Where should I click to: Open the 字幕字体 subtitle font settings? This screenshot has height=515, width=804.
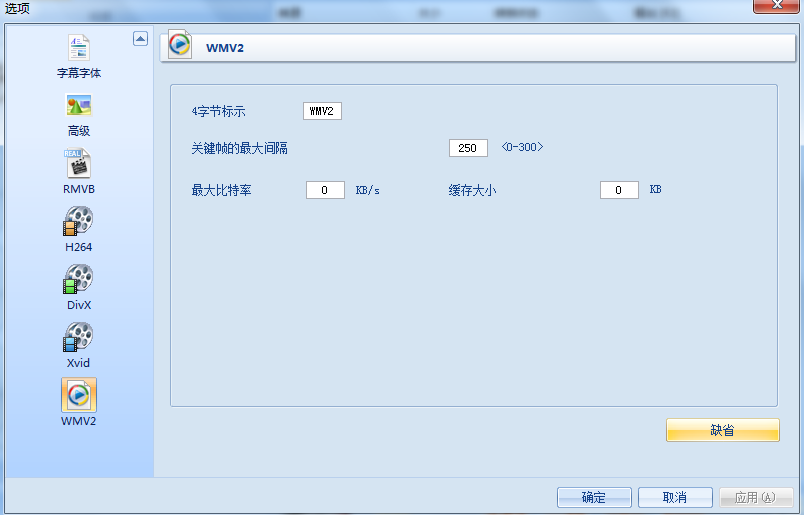coord(78,56)
